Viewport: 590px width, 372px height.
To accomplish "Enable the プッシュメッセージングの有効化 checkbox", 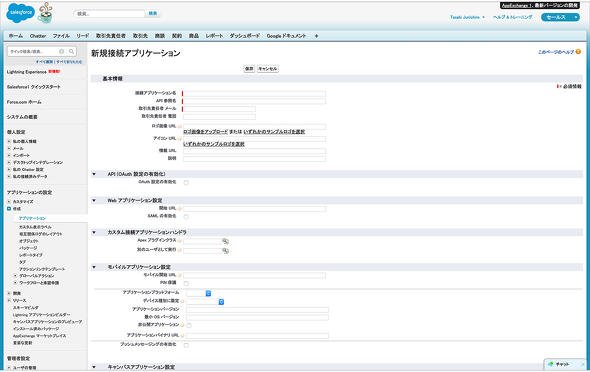I will [x=186, y=345].
